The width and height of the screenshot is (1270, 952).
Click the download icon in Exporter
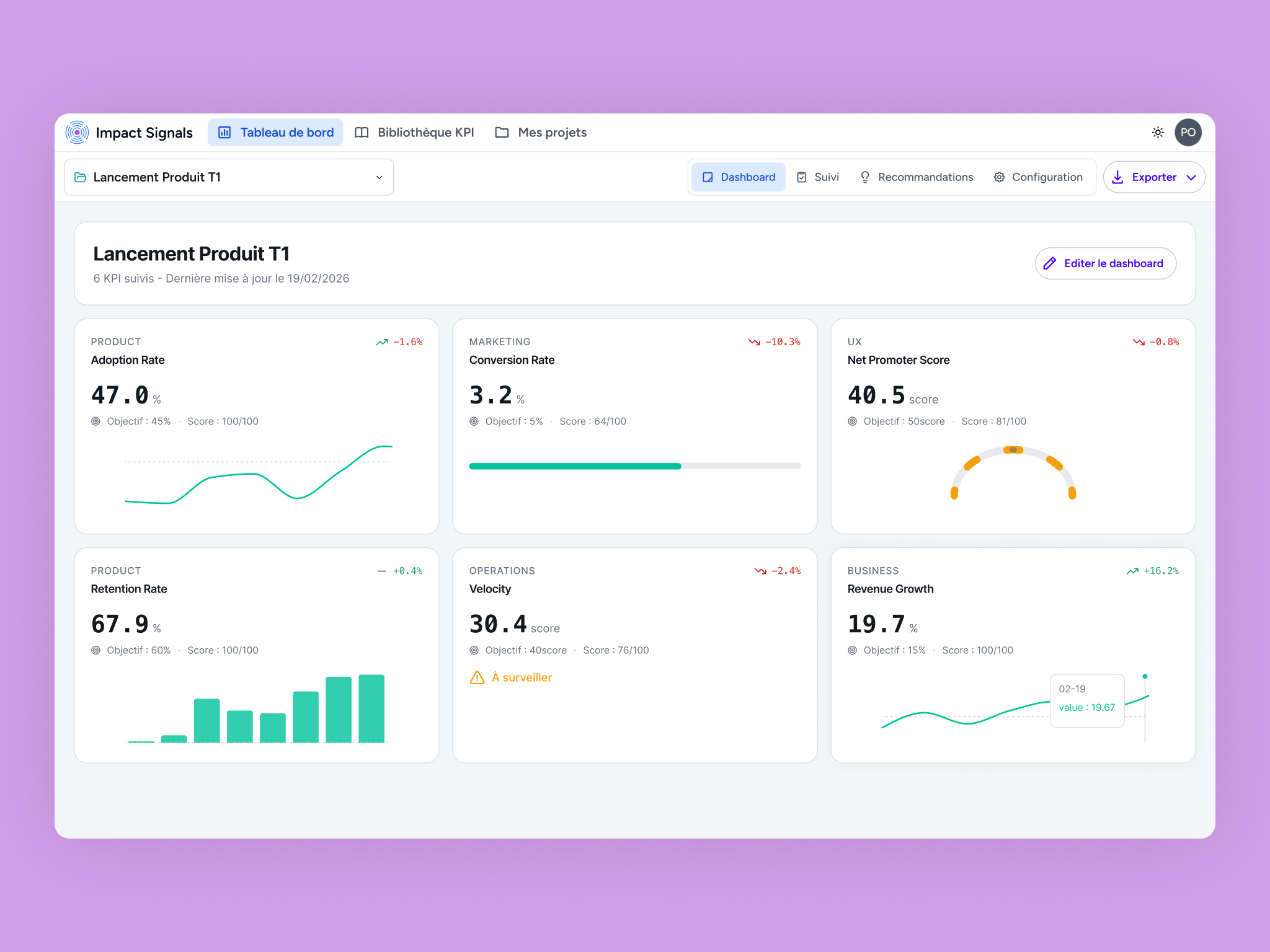coord(1117,177)
